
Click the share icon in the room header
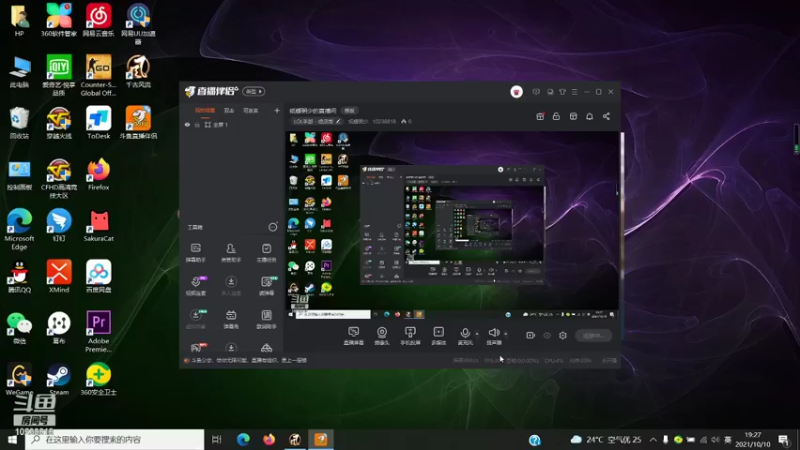pyautogui.click(x=606, y=116)
